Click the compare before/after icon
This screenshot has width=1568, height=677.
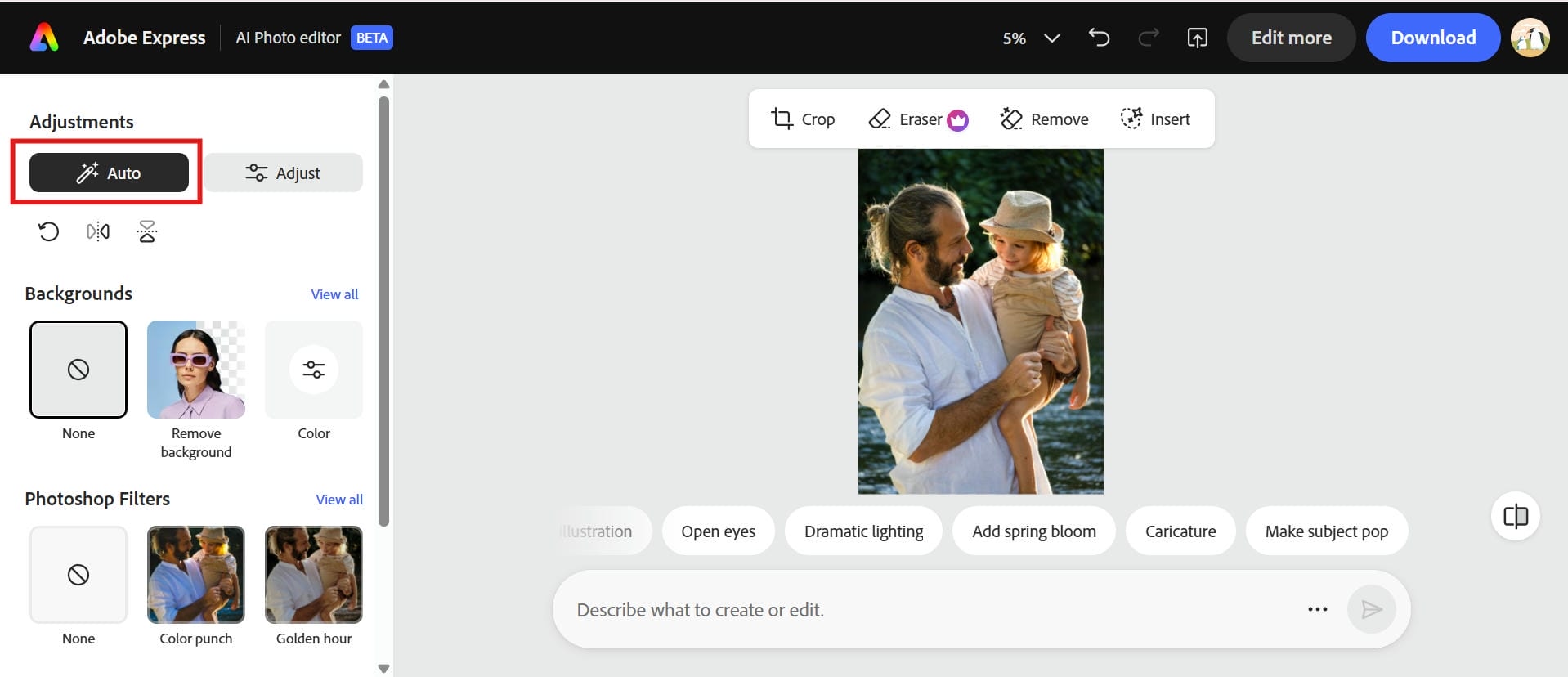(x=1516, y=517)
